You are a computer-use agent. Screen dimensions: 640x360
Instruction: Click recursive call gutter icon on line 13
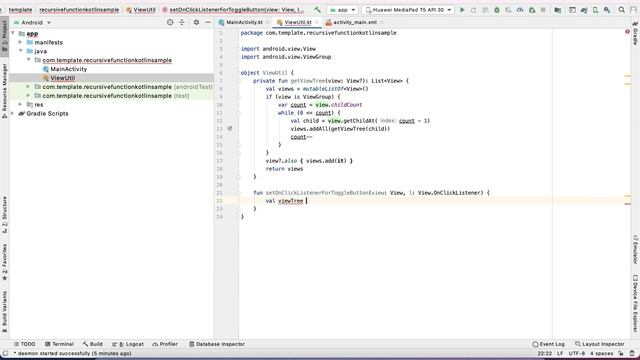[230, 129]
